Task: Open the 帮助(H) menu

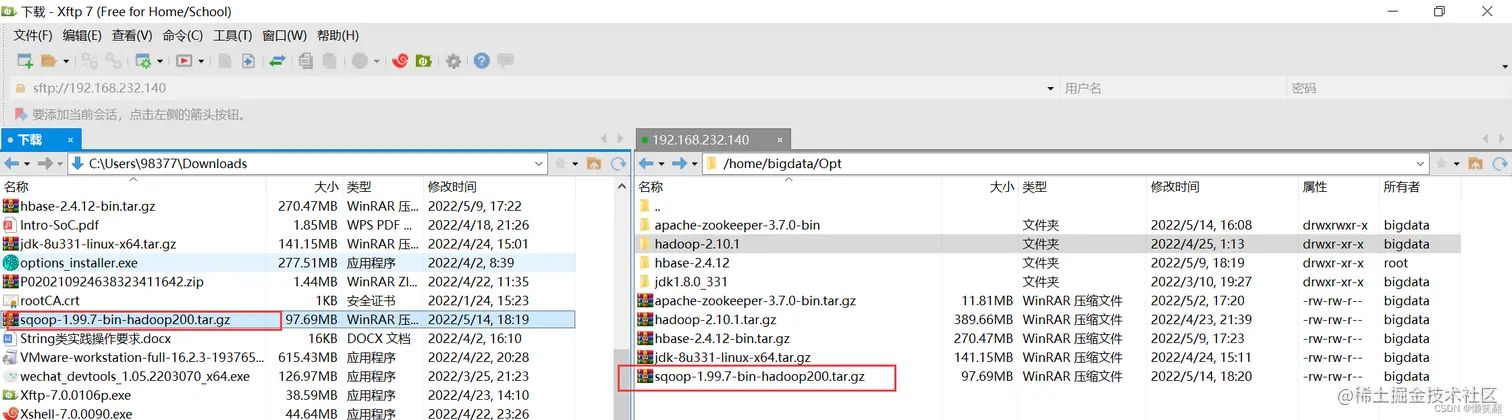Action: (x=338, y=36)
